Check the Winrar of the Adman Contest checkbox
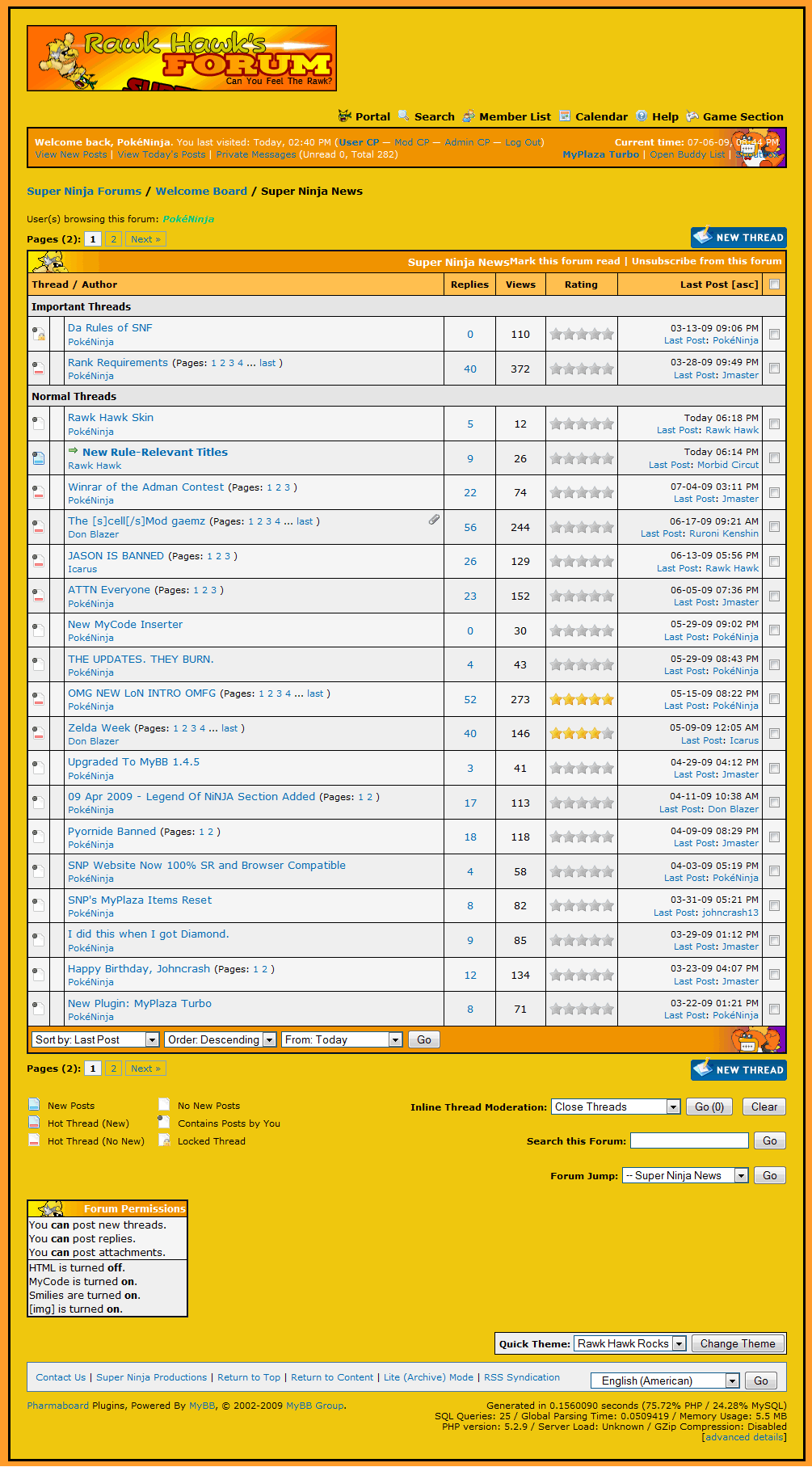The image size is (812, 1467). (775, 492)
